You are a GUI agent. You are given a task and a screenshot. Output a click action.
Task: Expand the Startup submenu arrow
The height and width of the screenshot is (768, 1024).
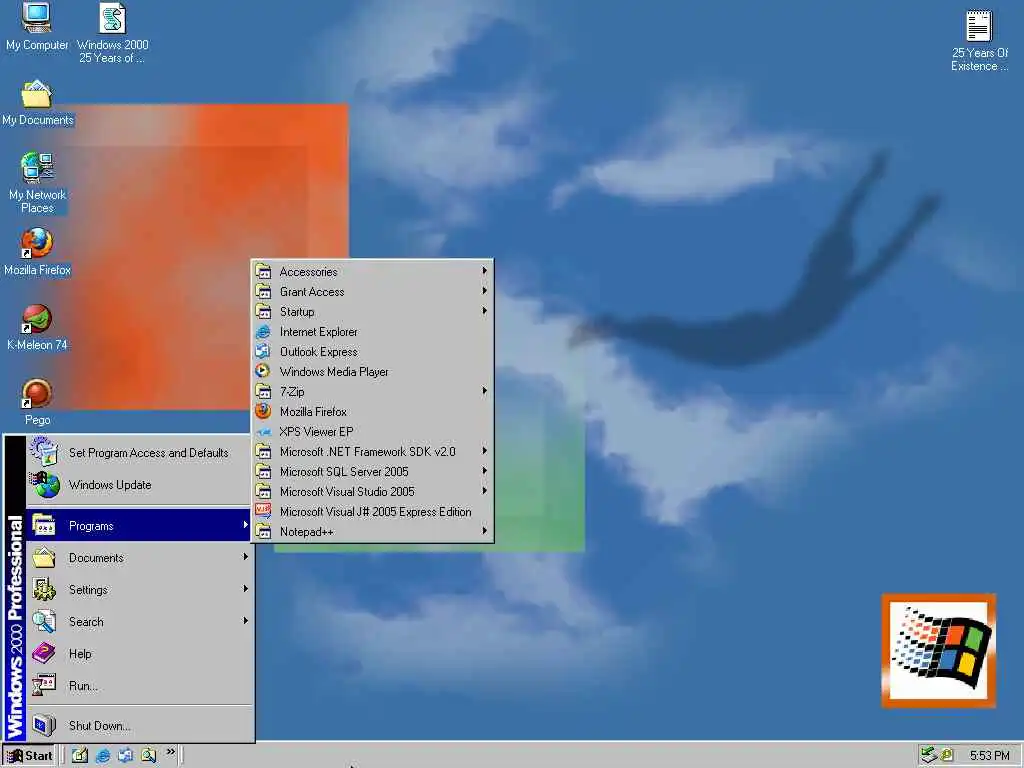pos(484,311)
